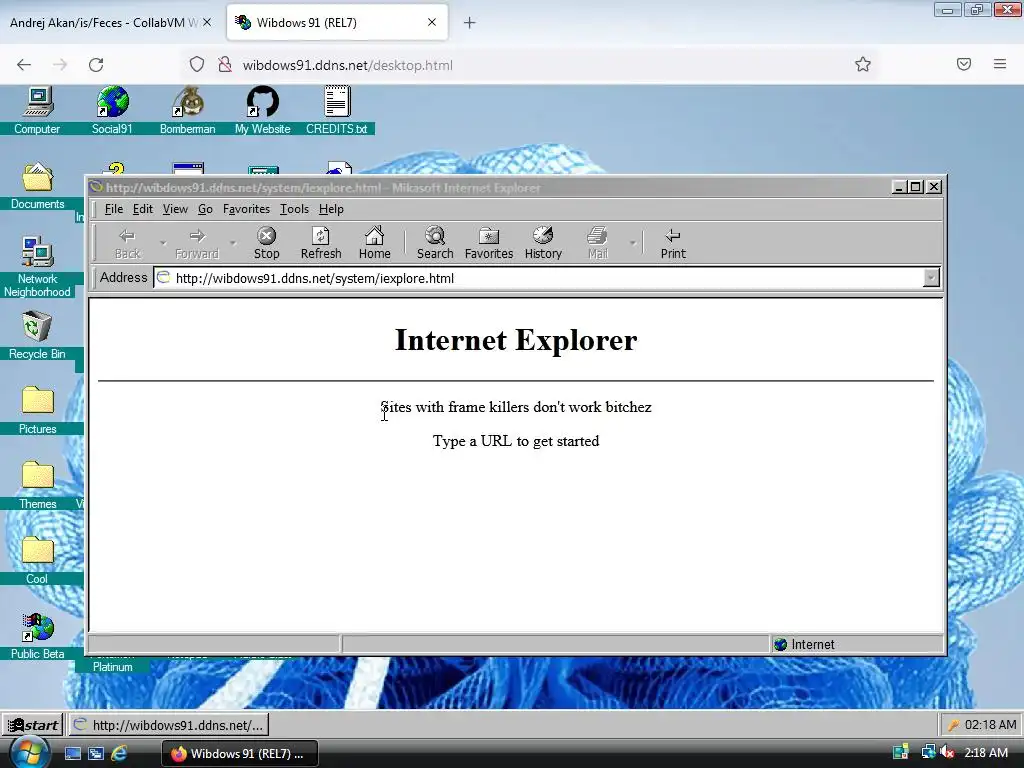Click the Vista Internet Explorer quick launch icon

(119, 754)
